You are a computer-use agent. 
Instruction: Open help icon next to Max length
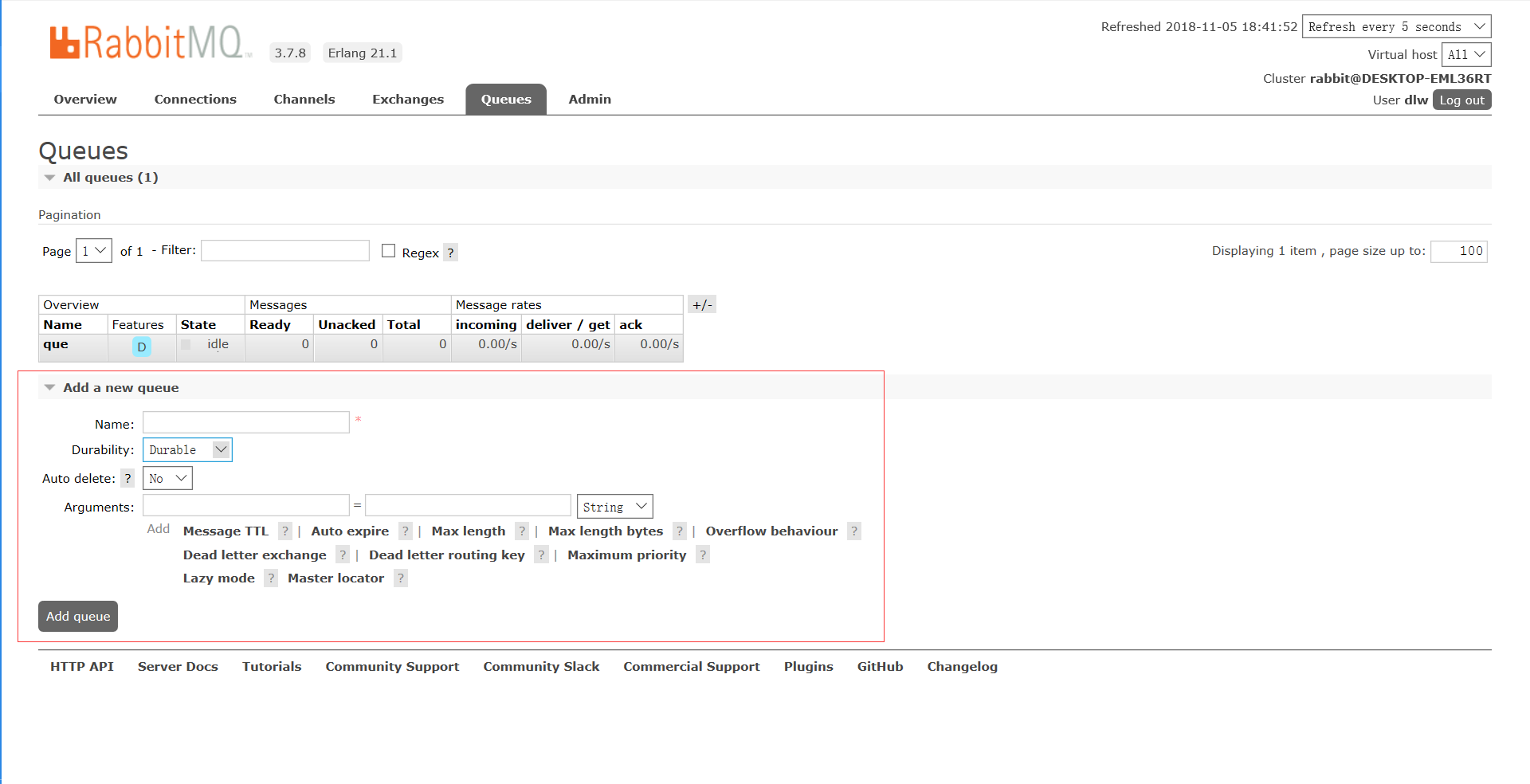click(522, 531)
